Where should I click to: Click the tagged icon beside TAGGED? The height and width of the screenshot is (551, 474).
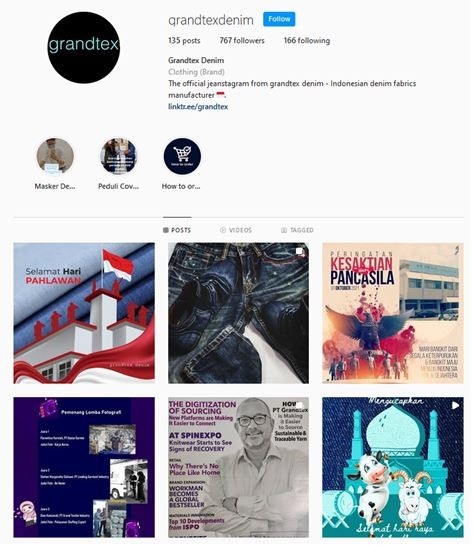tap(284, 230)
